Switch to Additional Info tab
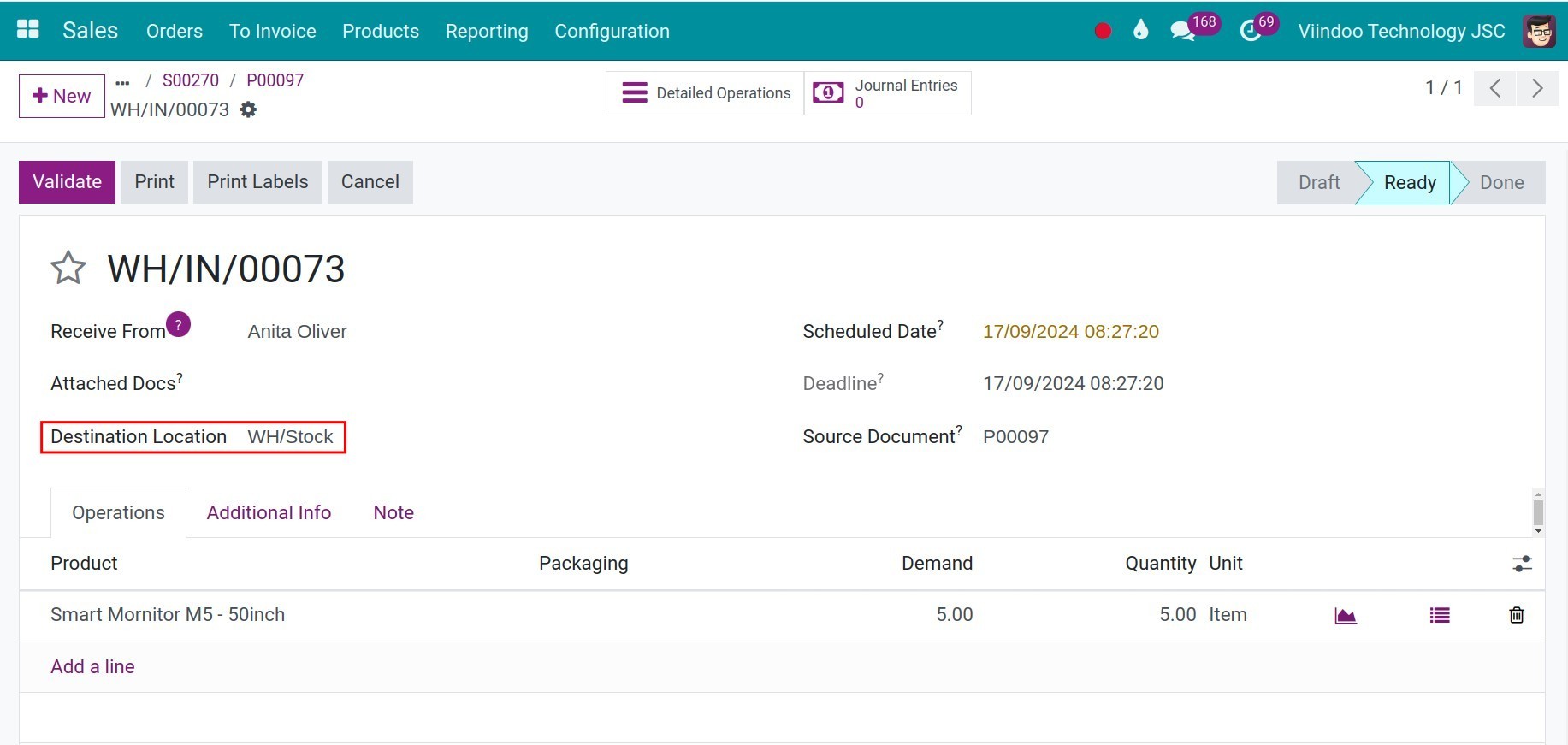1568x745 pixels. pyautogui.click(x=269, y=512)
